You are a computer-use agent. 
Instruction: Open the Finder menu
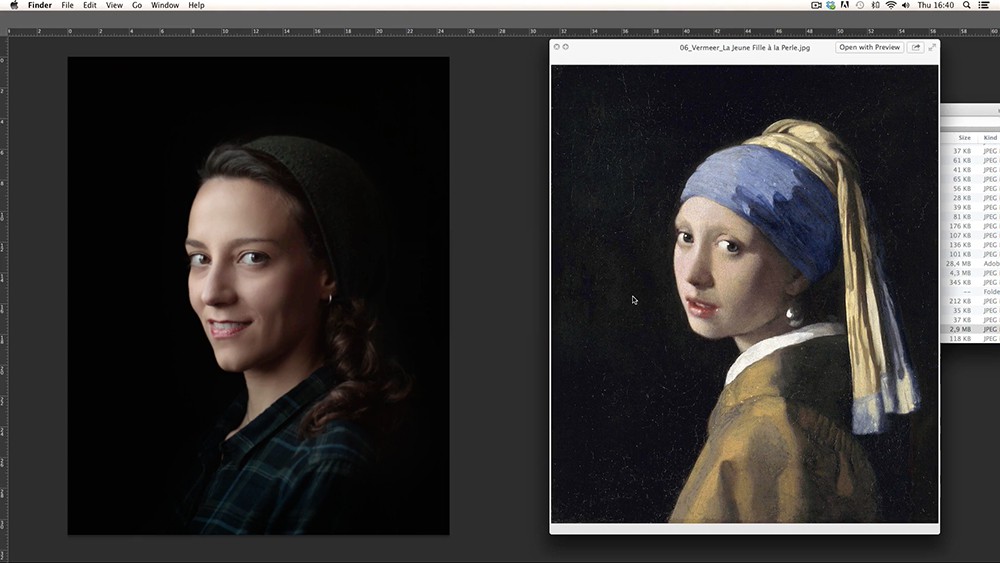click(x=40, y=5)
